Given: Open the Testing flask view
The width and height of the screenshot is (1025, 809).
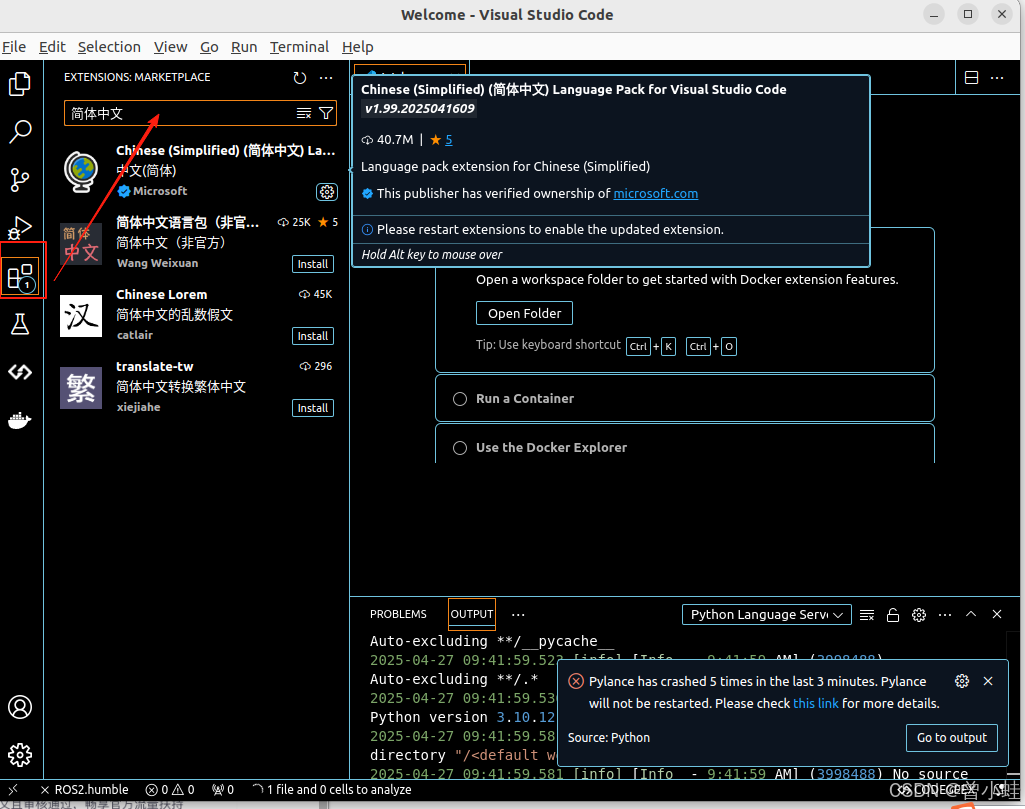Looking at the screenshot, I should [x=20, y=323].
